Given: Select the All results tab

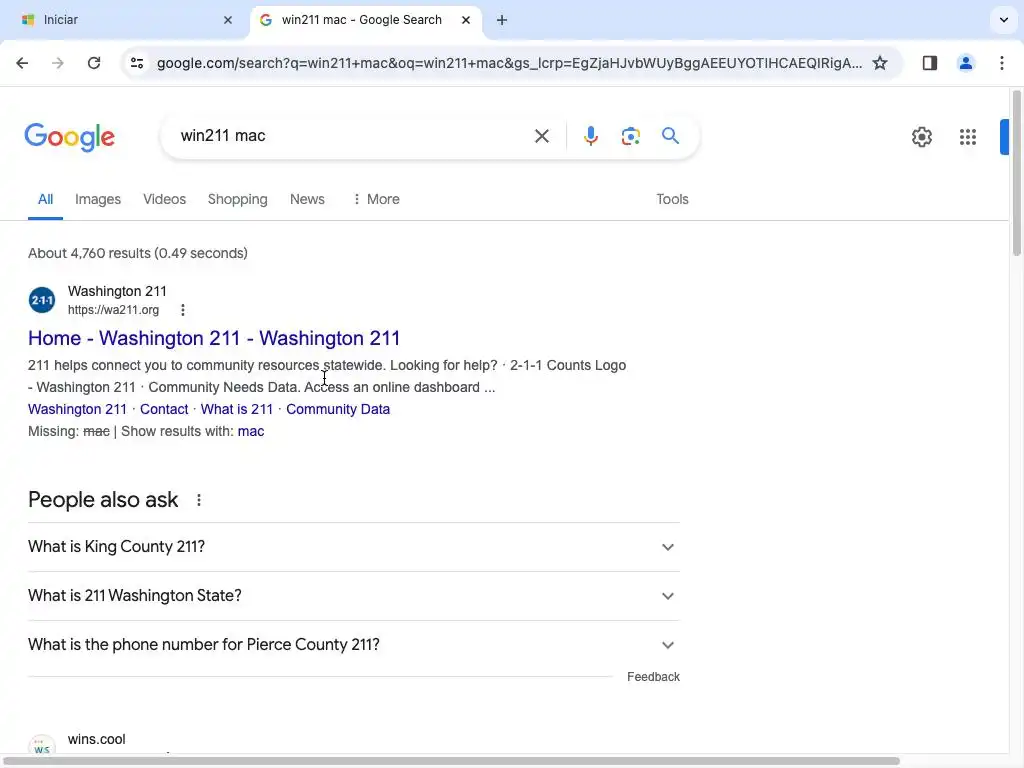Looking at the screenshot, I should point(45,199).
